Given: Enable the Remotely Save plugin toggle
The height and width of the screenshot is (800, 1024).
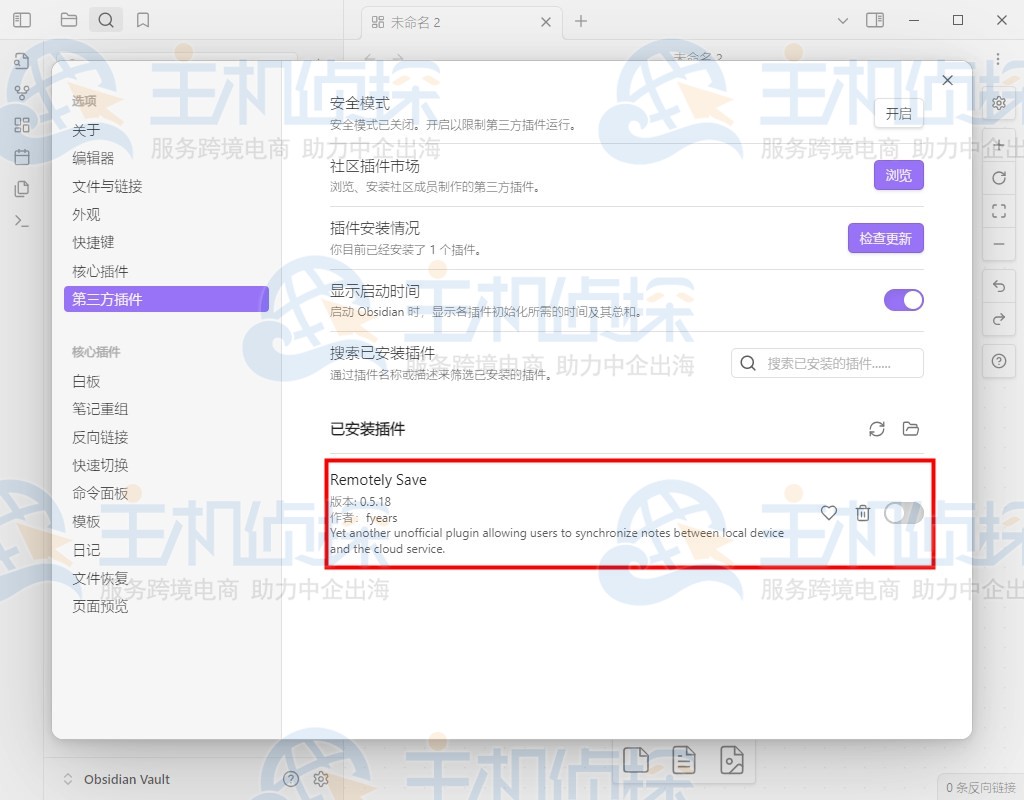Looking at the screenshot, I should coord(903,513).
